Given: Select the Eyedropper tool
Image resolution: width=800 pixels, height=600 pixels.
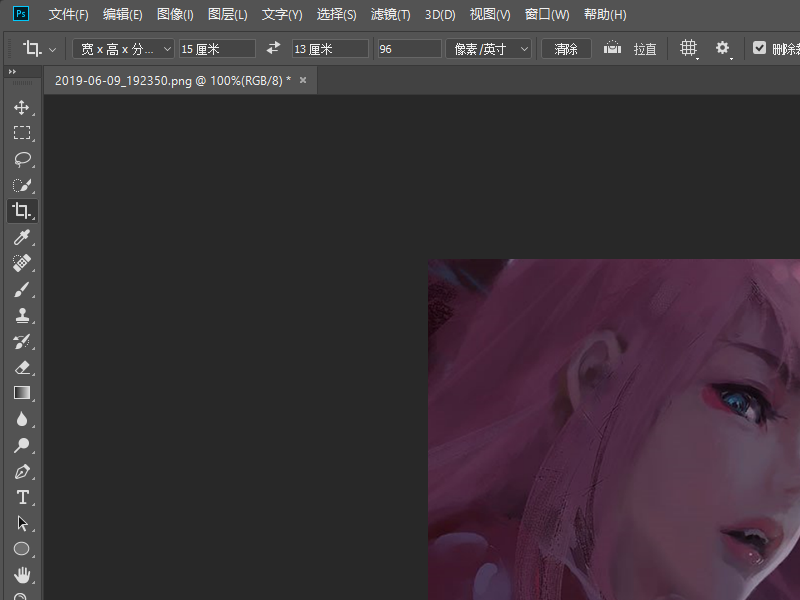Looking at the screenshot, I should (x=21, y=237).
